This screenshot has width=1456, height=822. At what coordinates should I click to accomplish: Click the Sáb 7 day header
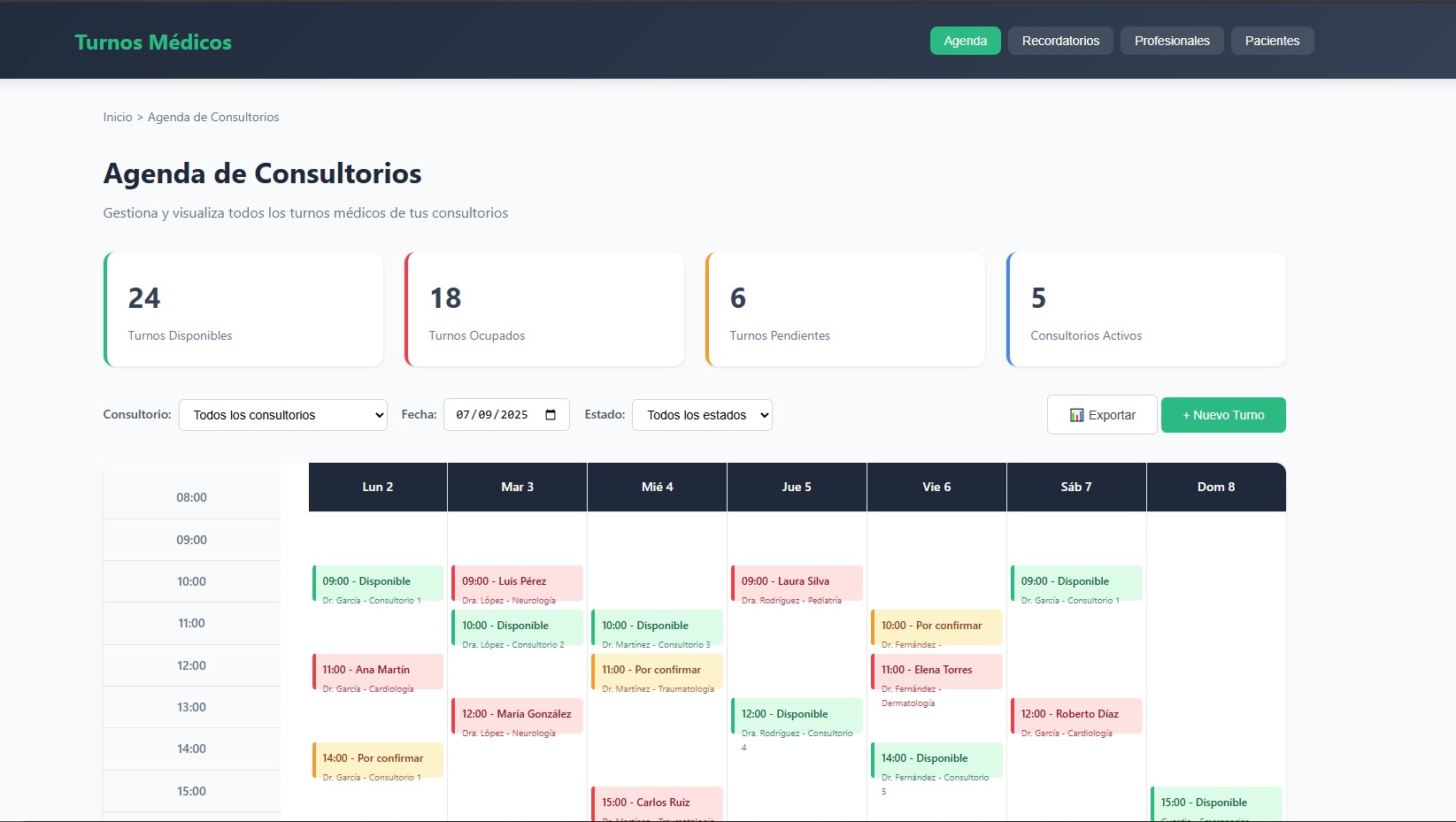[1076, 487]
